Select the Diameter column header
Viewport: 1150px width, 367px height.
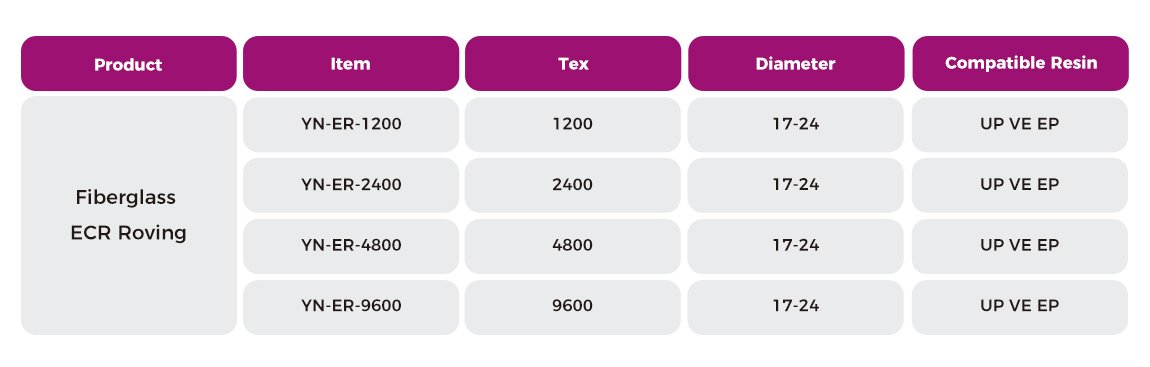pos(796,64)
